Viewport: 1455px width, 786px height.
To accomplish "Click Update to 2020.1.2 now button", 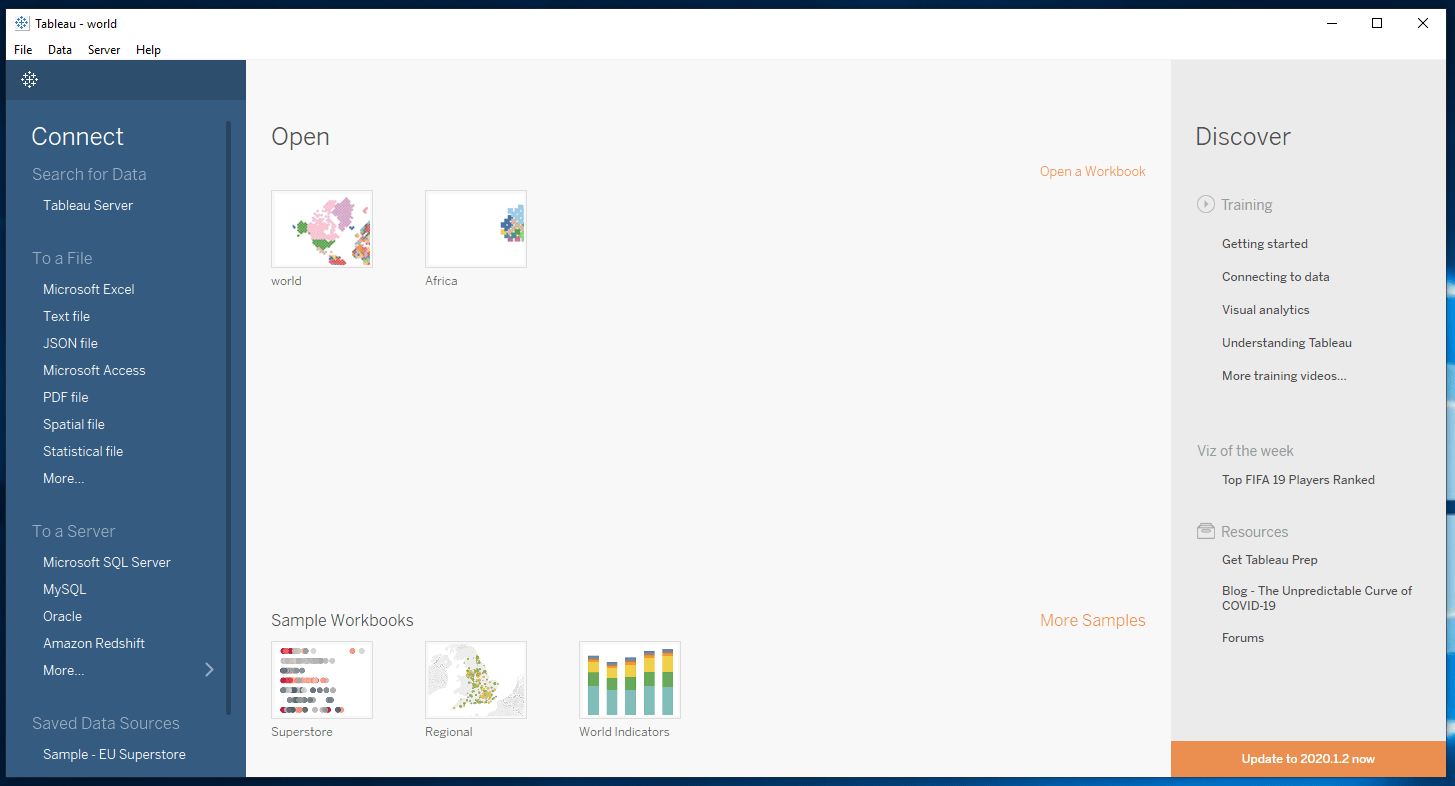I will point(1308,759).
